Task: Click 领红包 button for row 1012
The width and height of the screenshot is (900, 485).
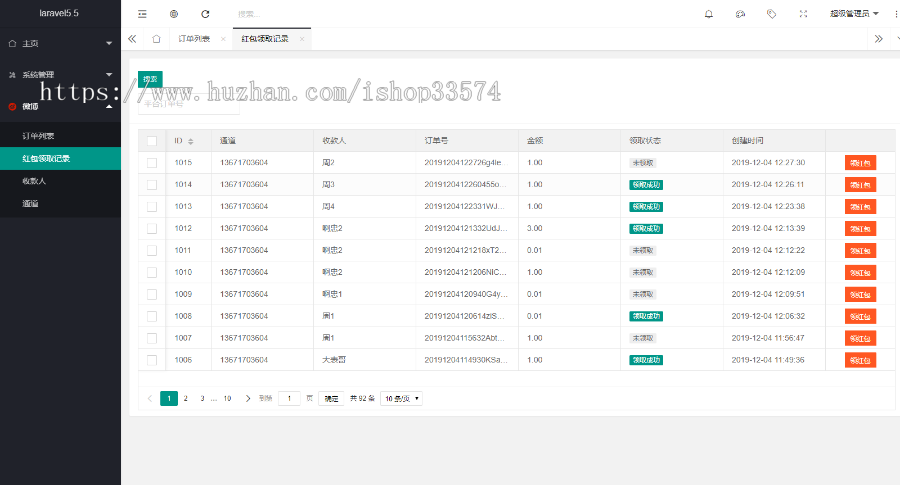Action: 860,228
